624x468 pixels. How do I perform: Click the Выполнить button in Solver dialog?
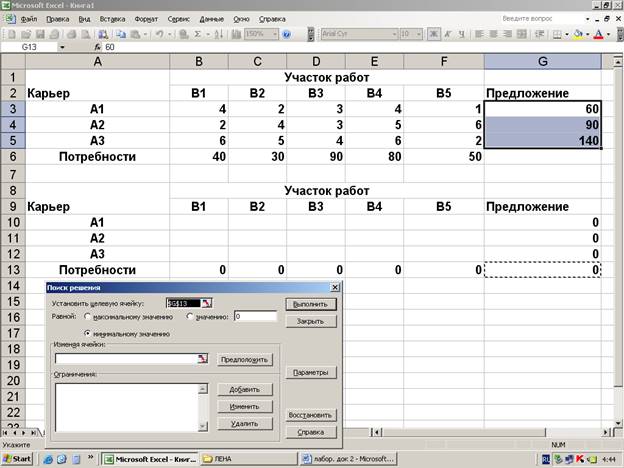pos(311,304)
